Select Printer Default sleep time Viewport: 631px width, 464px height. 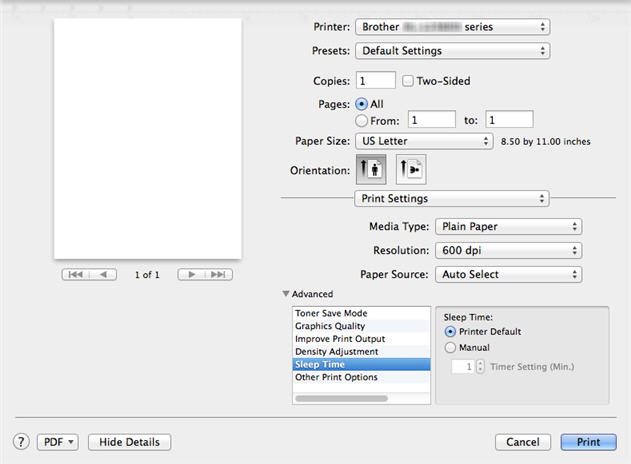click(x=450, y=331)
